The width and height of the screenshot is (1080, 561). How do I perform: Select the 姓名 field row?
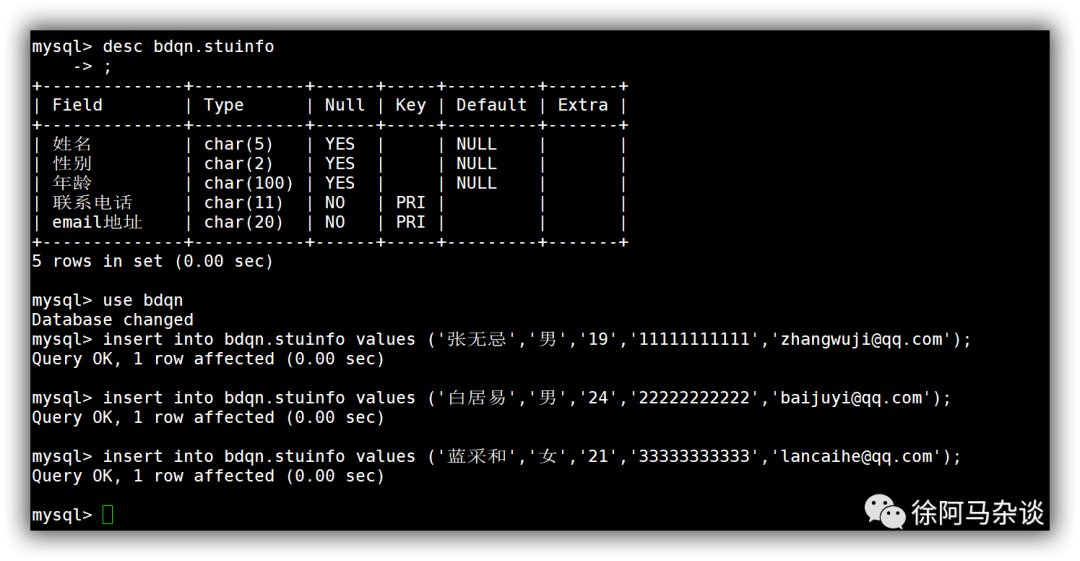pyautogui.click(x=329, y=144)
